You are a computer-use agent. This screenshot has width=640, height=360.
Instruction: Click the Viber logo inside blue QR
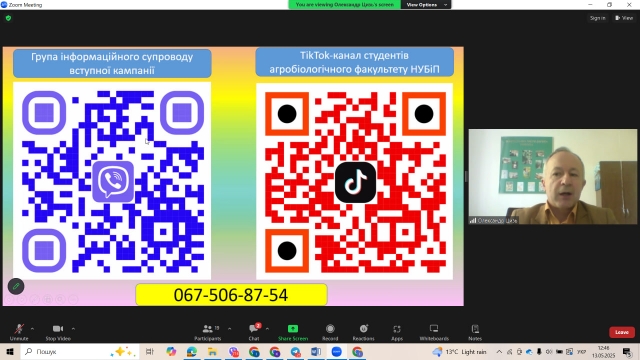(113, 182)
